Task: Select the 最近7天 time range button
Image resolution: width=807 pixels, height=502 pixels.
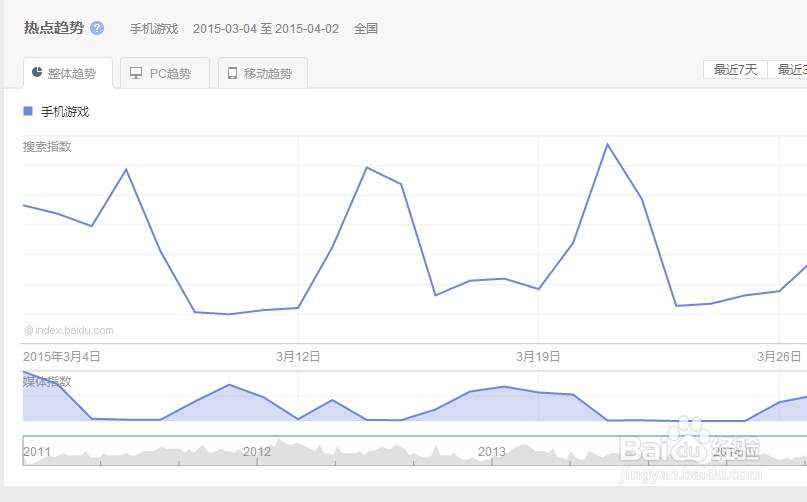Action: tap(735, 70)
